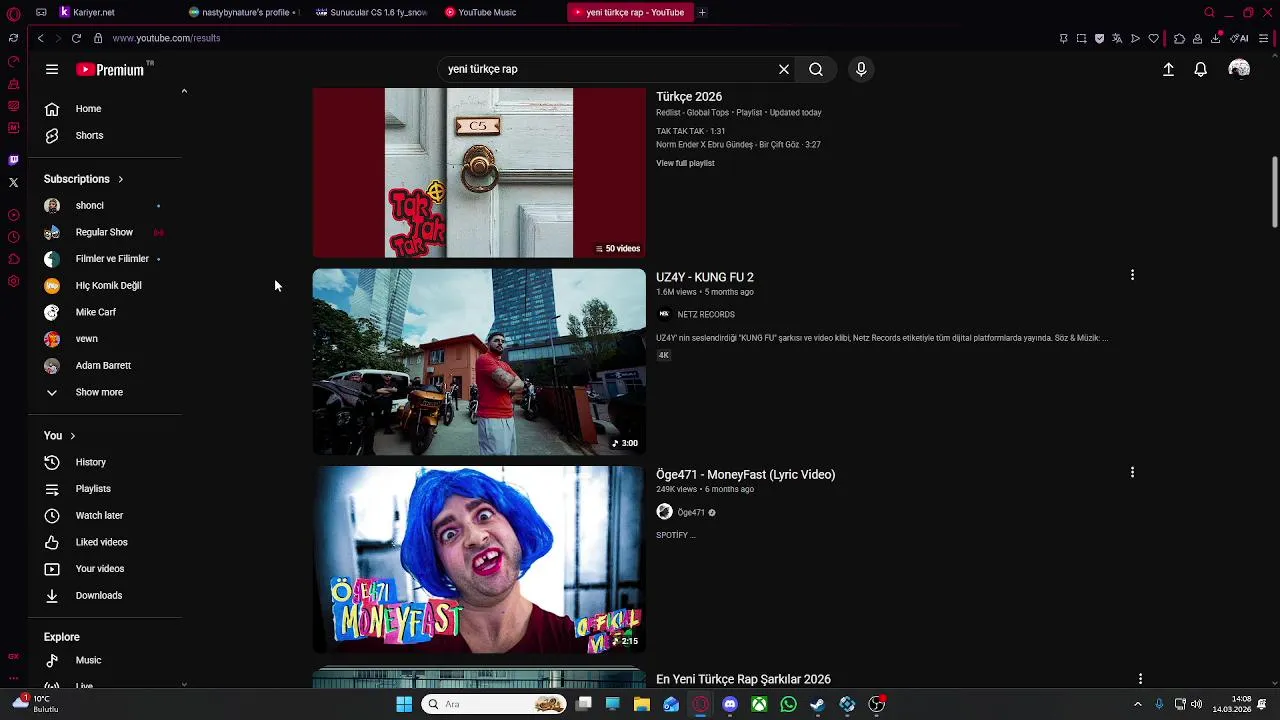This screenshot has height=720, width=1280.
Task: Open vewn subscription
Action: (105, 339)
